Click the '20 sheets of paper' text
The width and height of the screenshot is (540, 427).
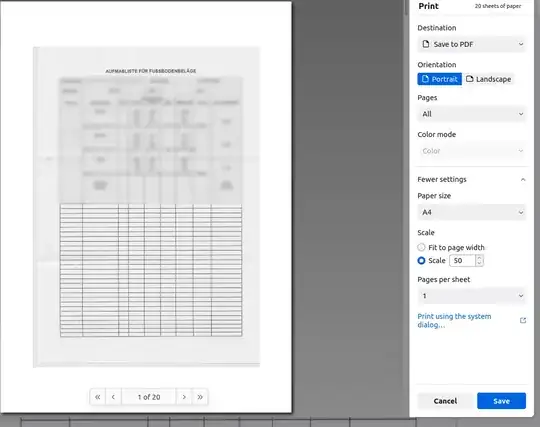(498, 6)
